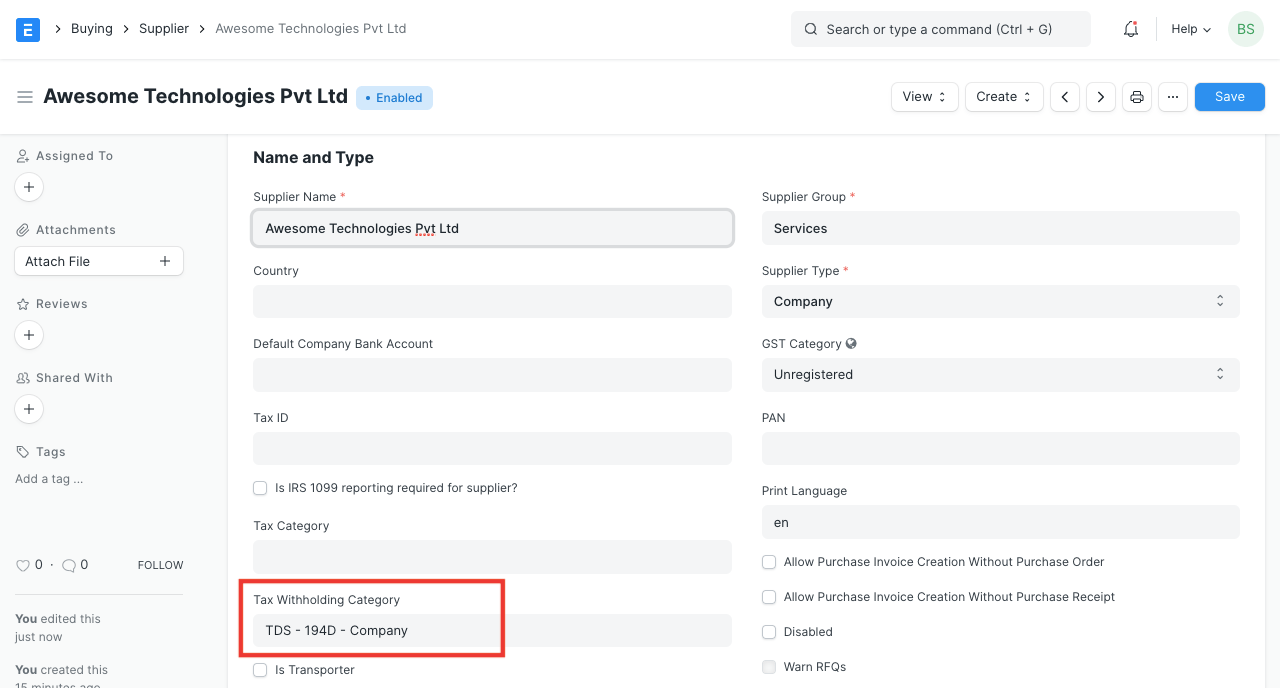The image size is (1280, 688).
Task: Go to previous supplier record arrow
Action: point(1065,97)
